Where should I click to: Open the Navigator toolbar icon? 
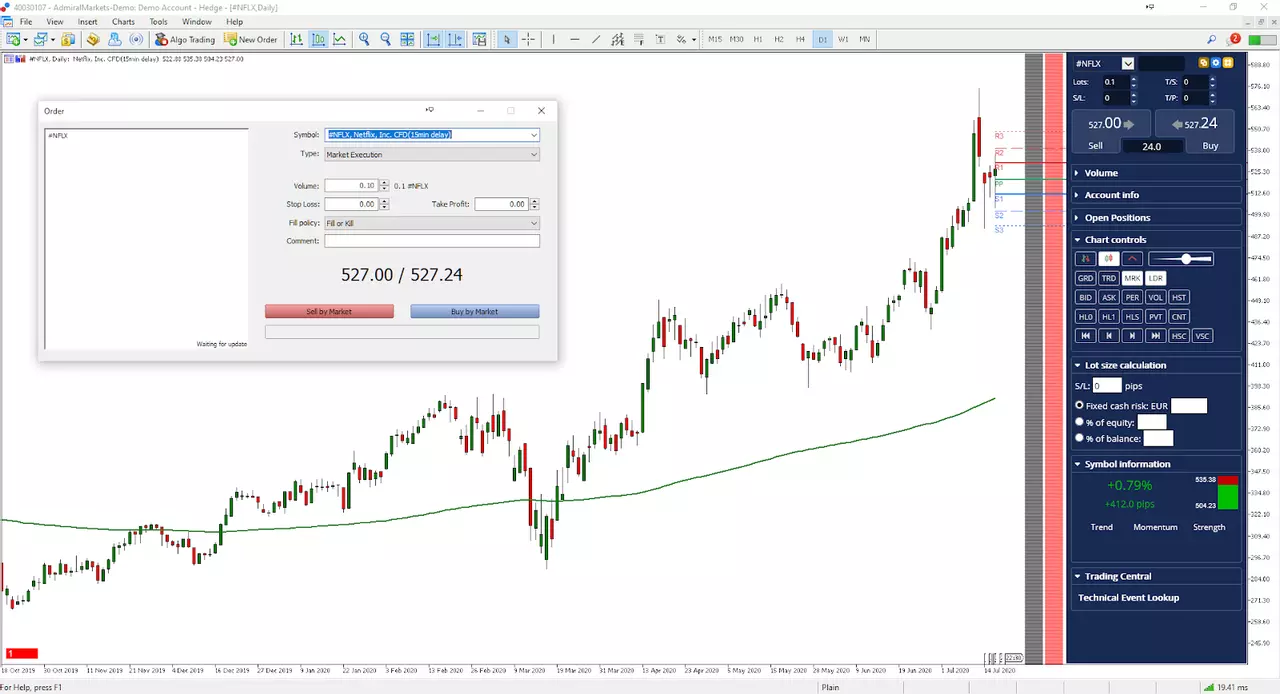click(93, 40)
